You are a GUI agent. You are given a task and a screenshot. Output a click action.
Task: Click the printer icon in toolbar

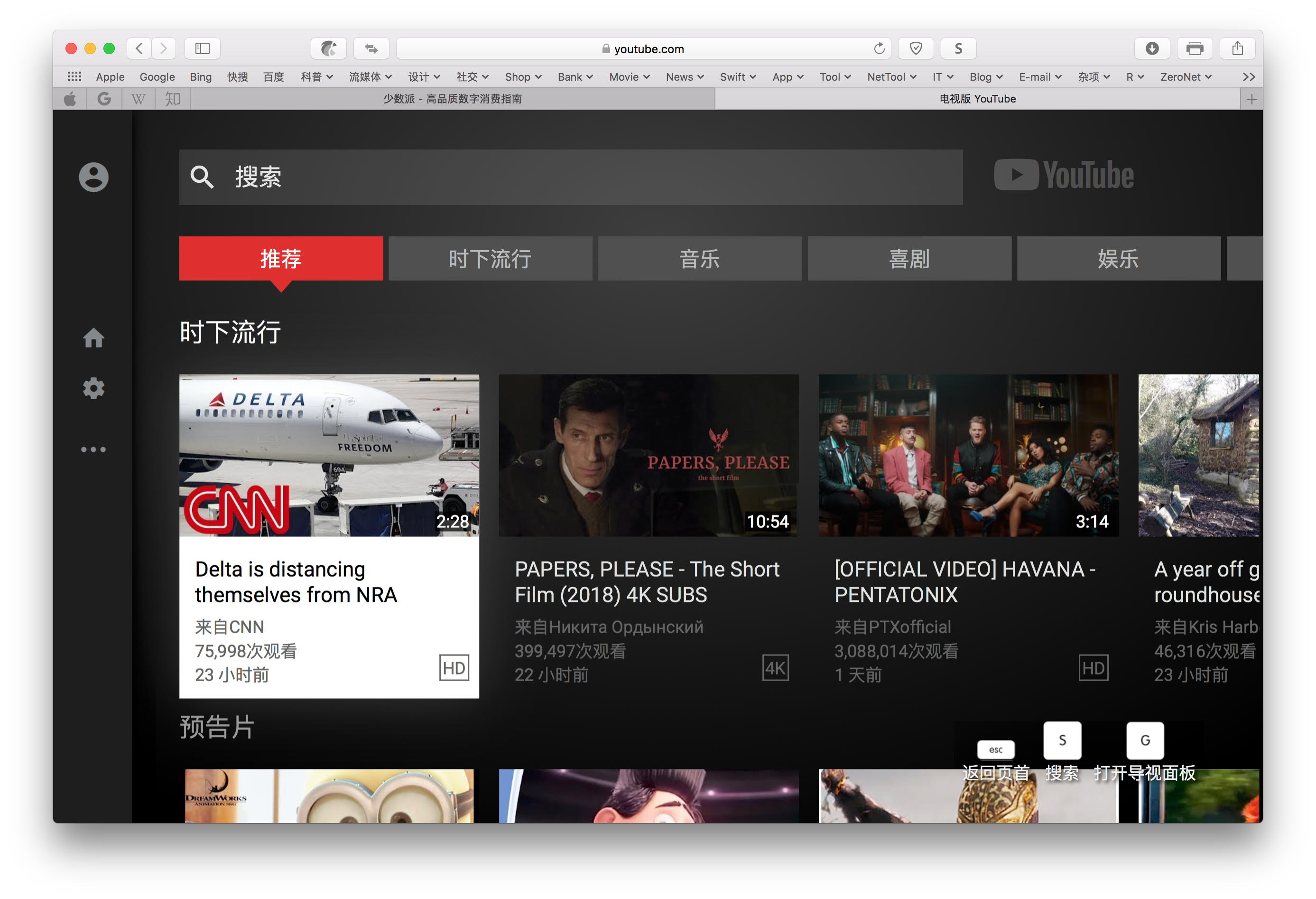tap(1195, 49)
